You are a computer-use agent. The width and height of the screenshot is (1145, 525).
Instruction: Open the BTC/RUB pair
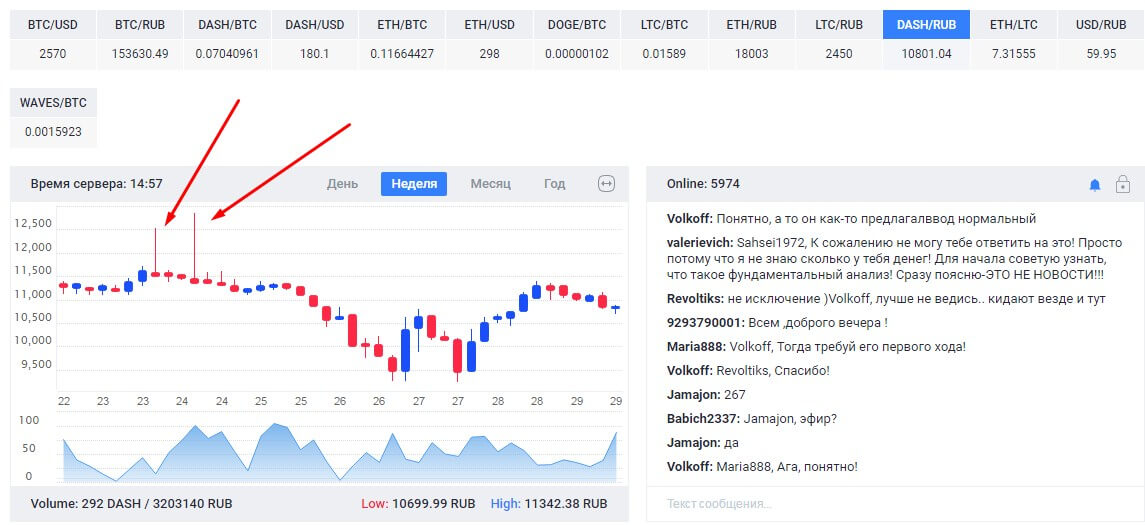[x=140, y=39]
